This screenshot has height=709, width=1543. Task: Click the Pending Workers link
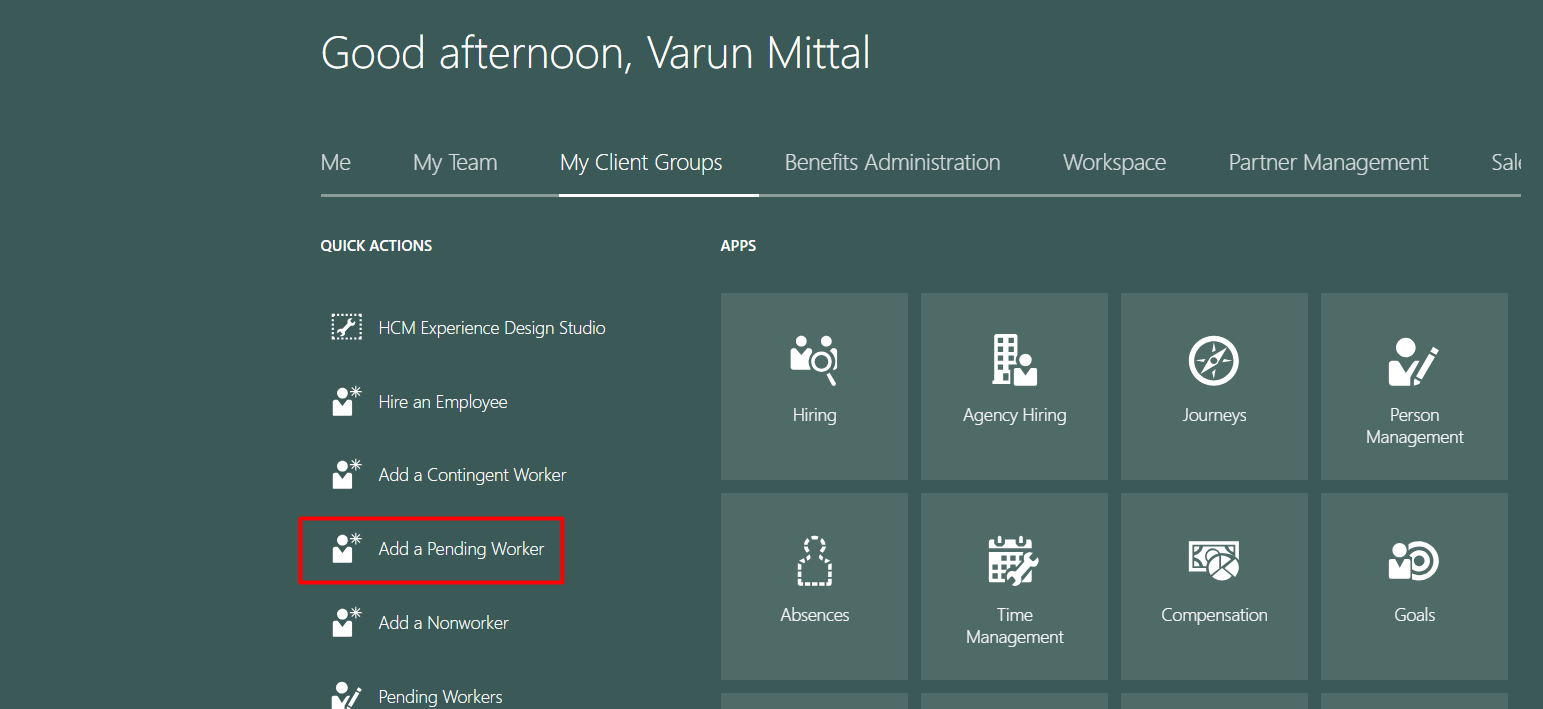(x=440, y=697)
